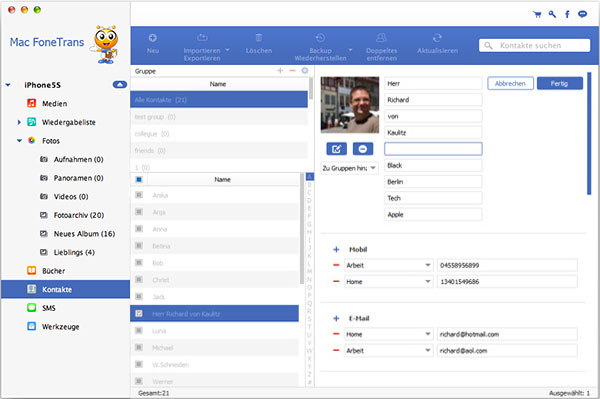
Task: Click the richard@hotmail.com email field
Action: tap(507, 334)
